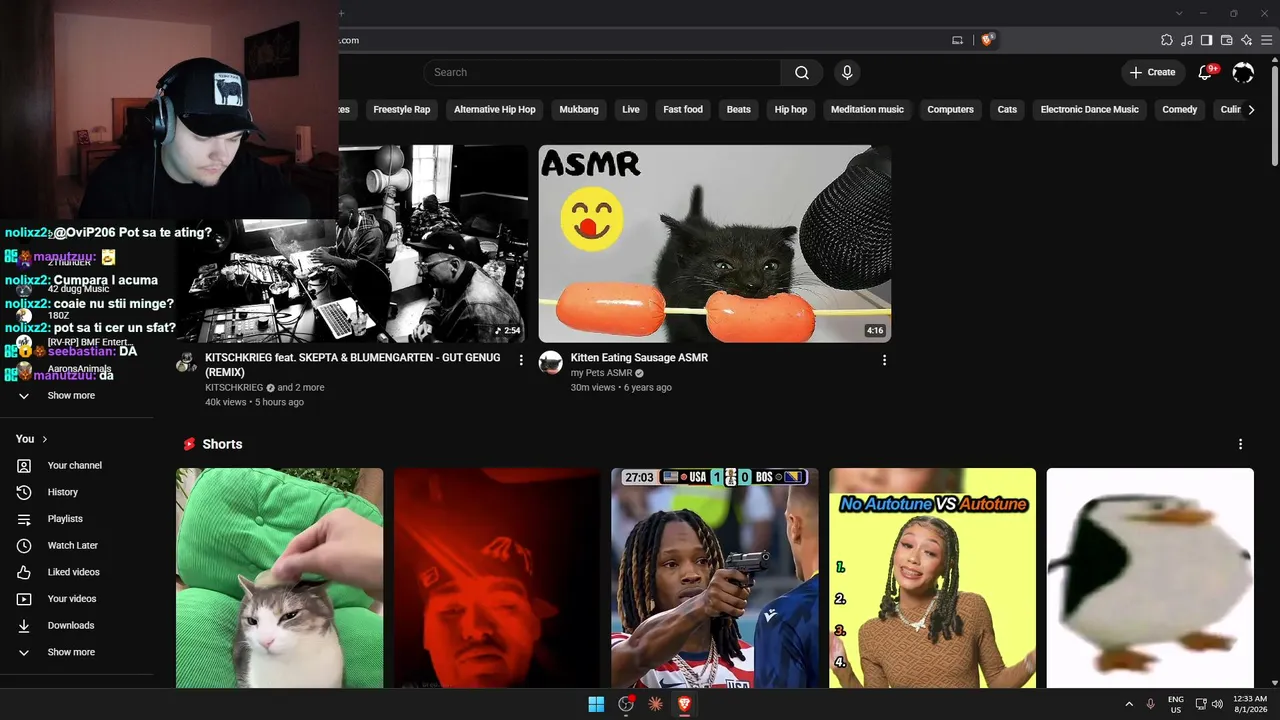The image size is (1280, 720).
Task: Select the Mukbang chip
Action: pyautogui.click(x=579, y=110)
